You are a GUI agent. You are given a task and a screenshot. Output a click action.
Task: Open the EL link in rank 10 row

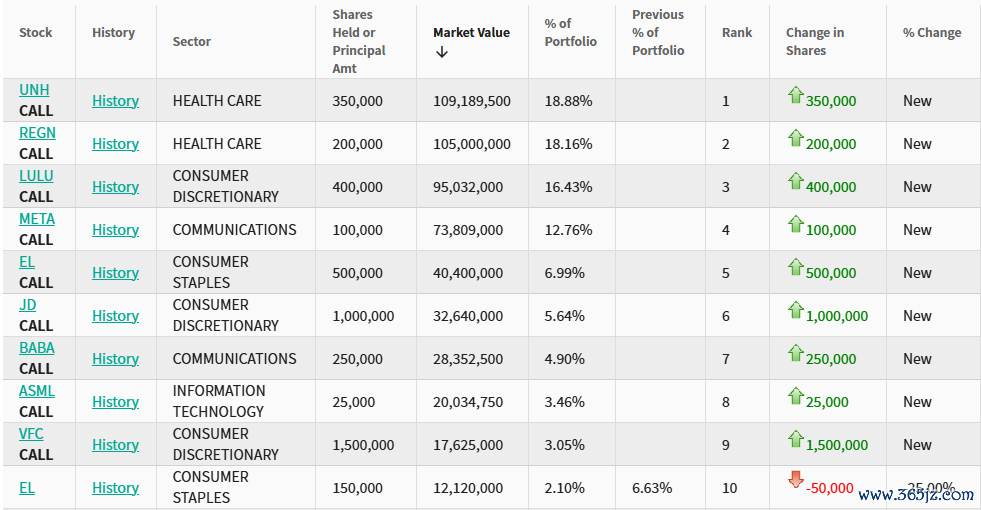[26, 487]
